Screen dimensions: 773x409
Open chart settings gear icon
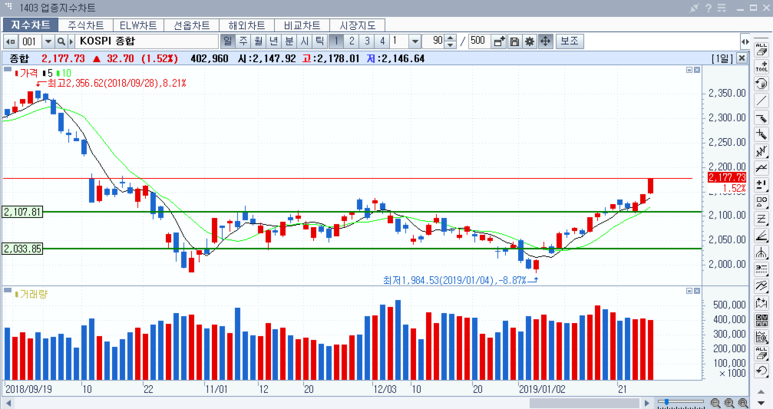click(529, 41)
